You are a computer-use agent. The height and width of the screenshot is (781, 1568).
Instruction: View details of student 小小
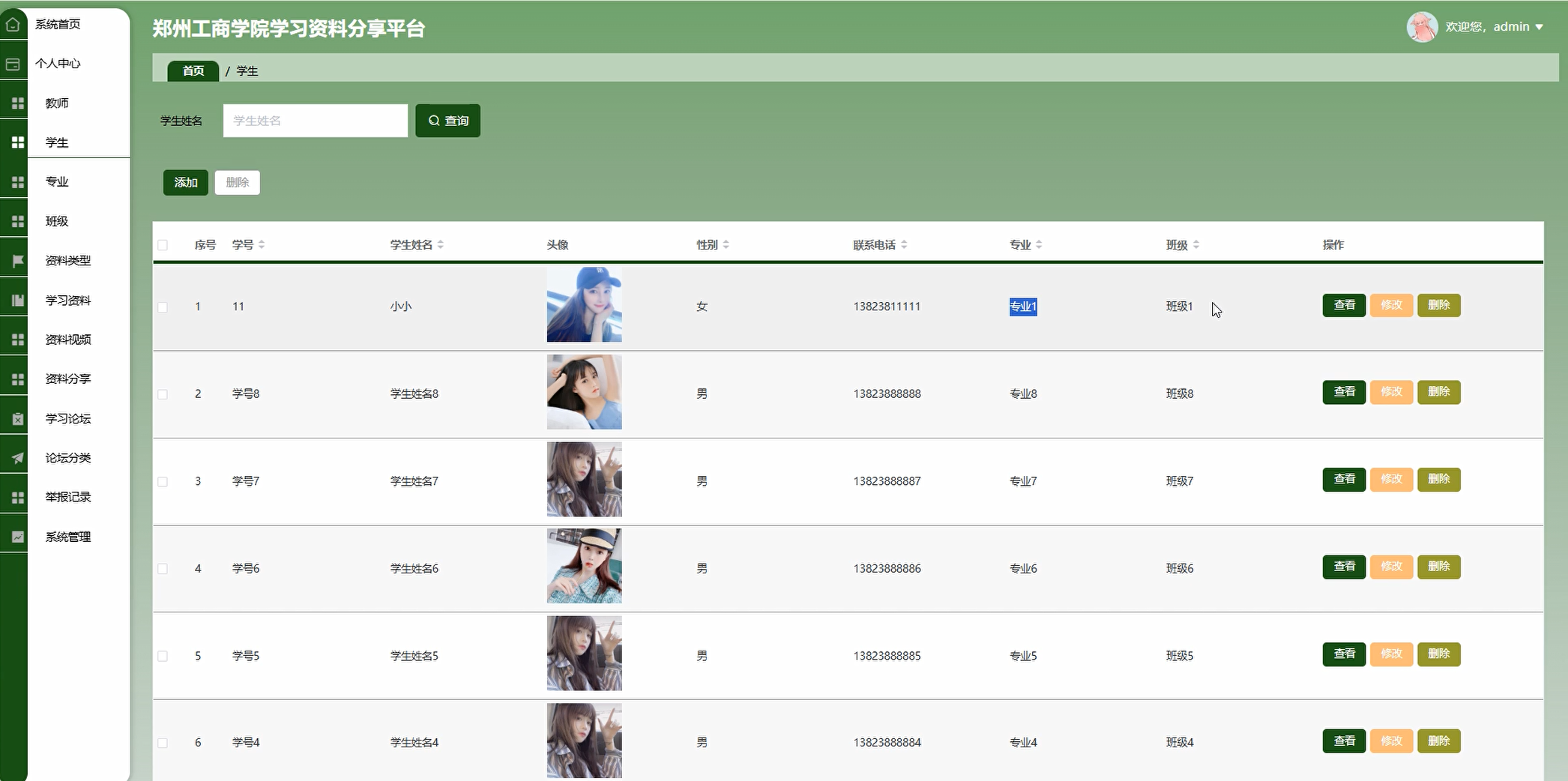[1344, 306]
